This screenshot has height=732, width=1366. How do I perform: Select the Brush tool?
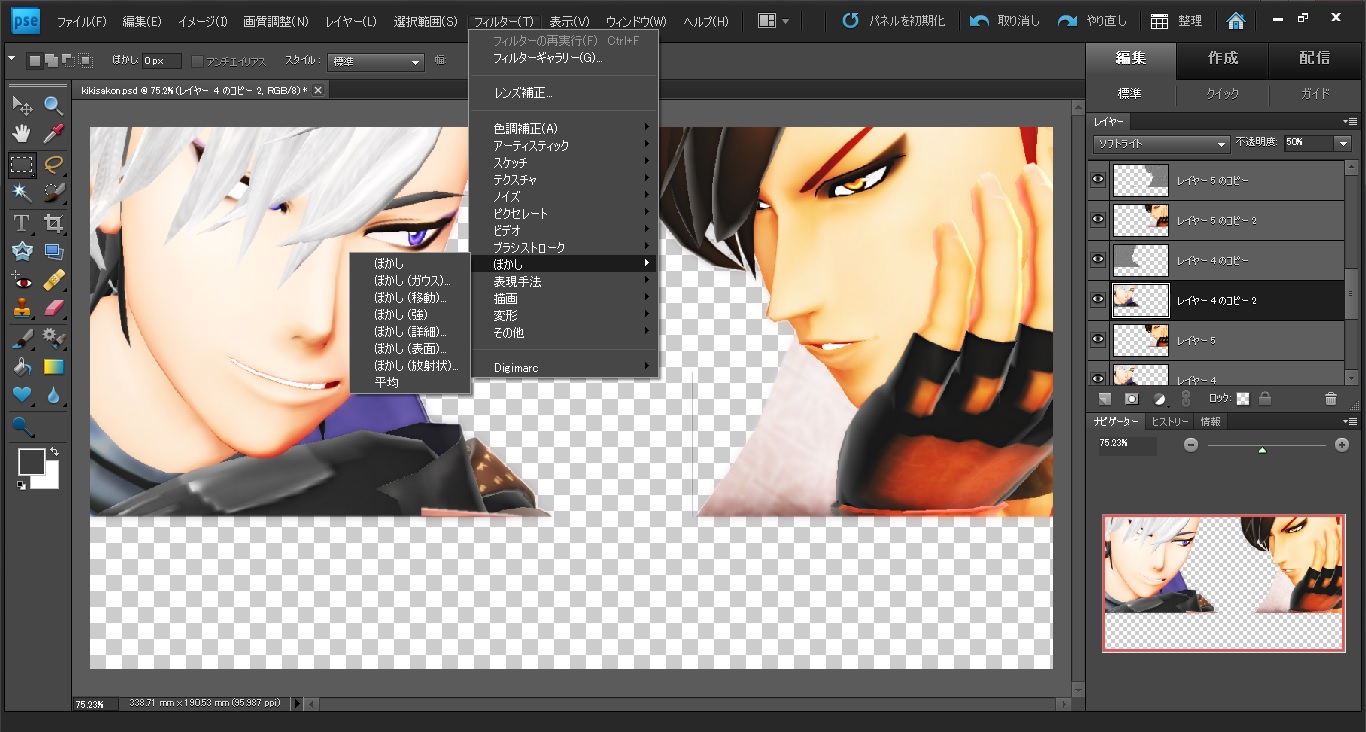coord(22,338)
